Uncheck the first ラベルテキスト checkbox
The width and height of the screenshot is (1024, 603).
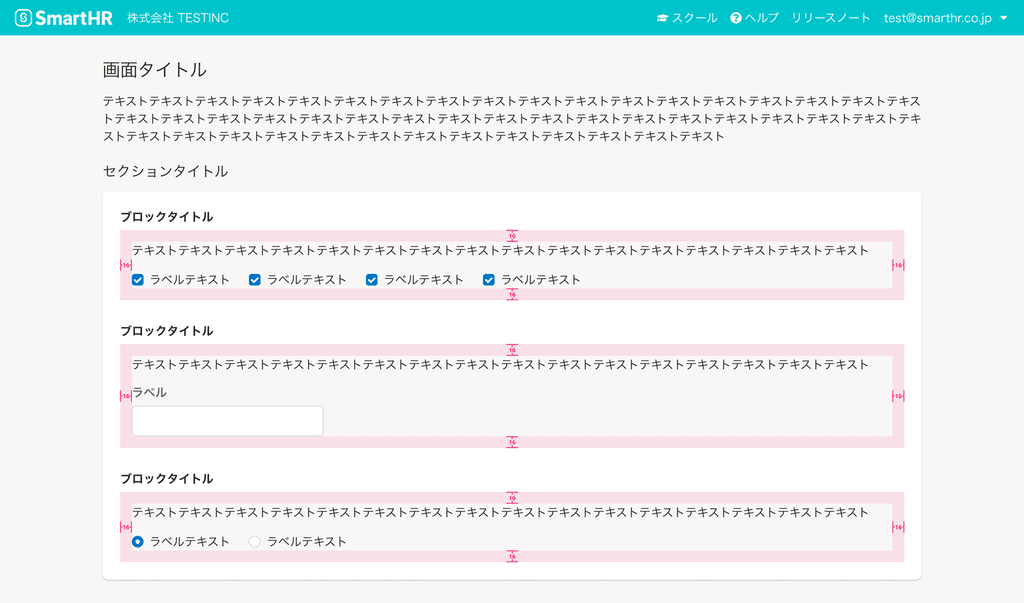[137, 280]
